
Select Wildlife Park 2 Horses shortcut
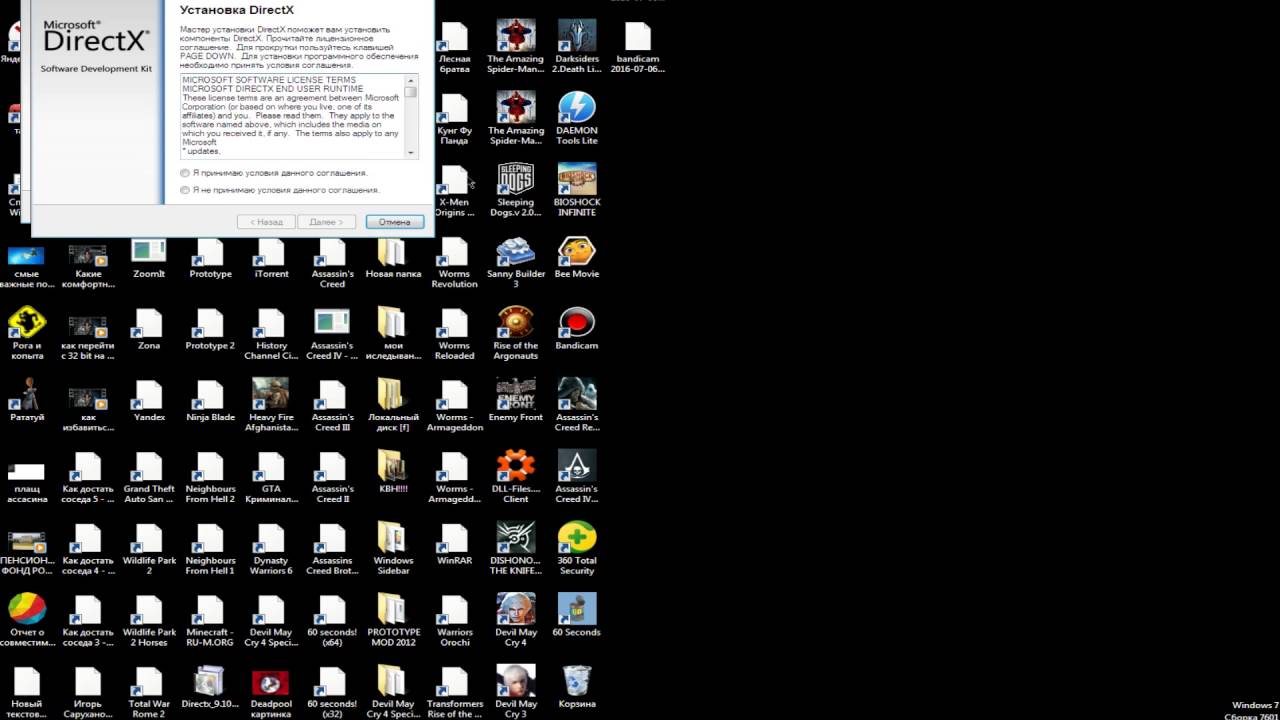[149, 620]
